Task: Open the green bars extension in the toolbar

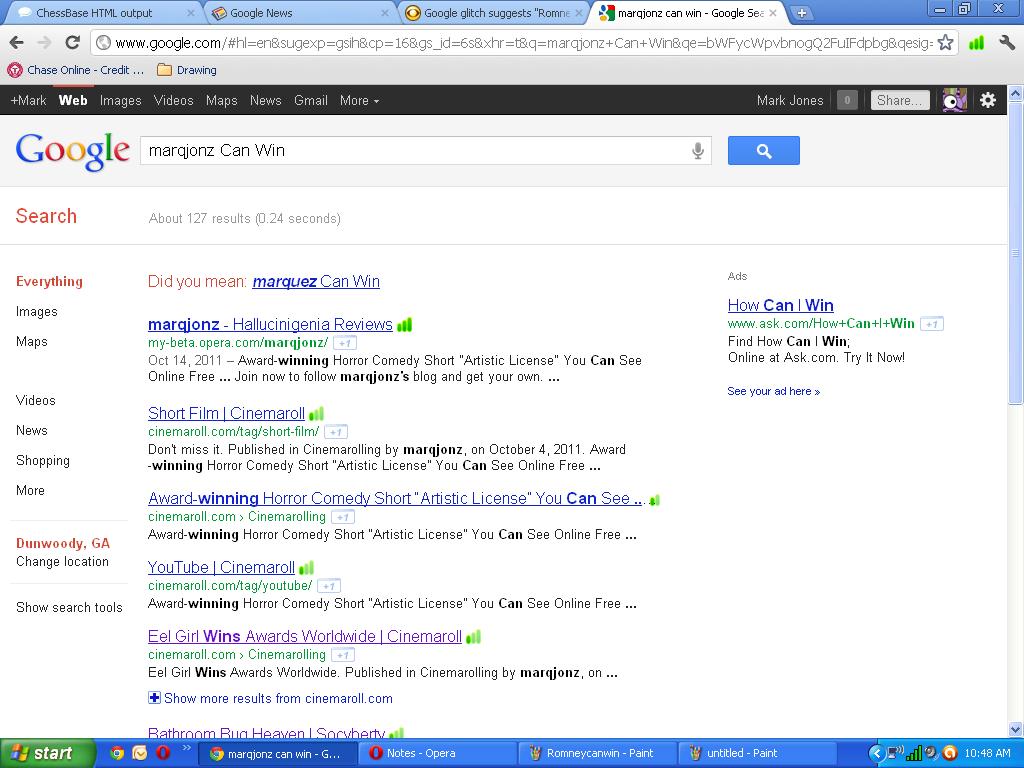Action: point(976,43)
